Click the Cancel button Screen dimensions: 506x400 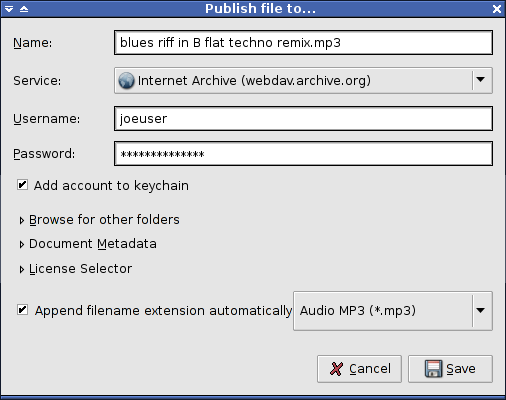[359, 369]
